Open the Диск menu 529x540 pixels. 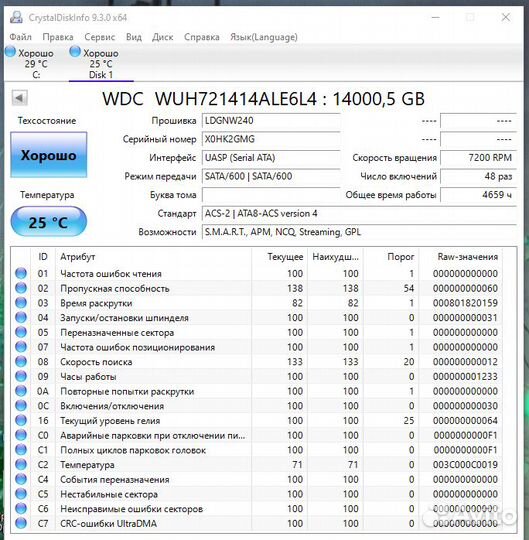(163, 37)
